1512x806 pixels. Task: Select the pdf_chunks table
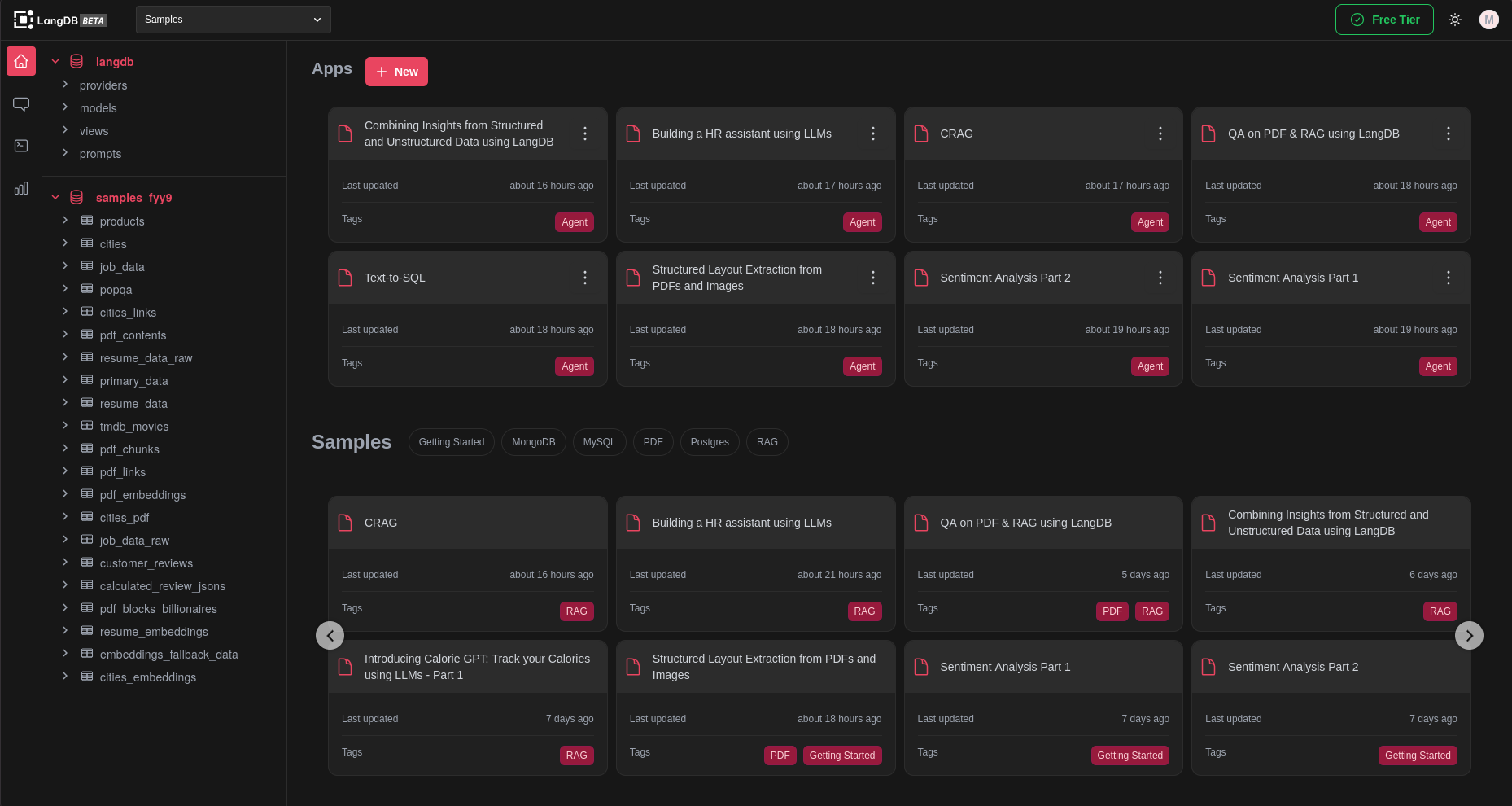point(129,449)
